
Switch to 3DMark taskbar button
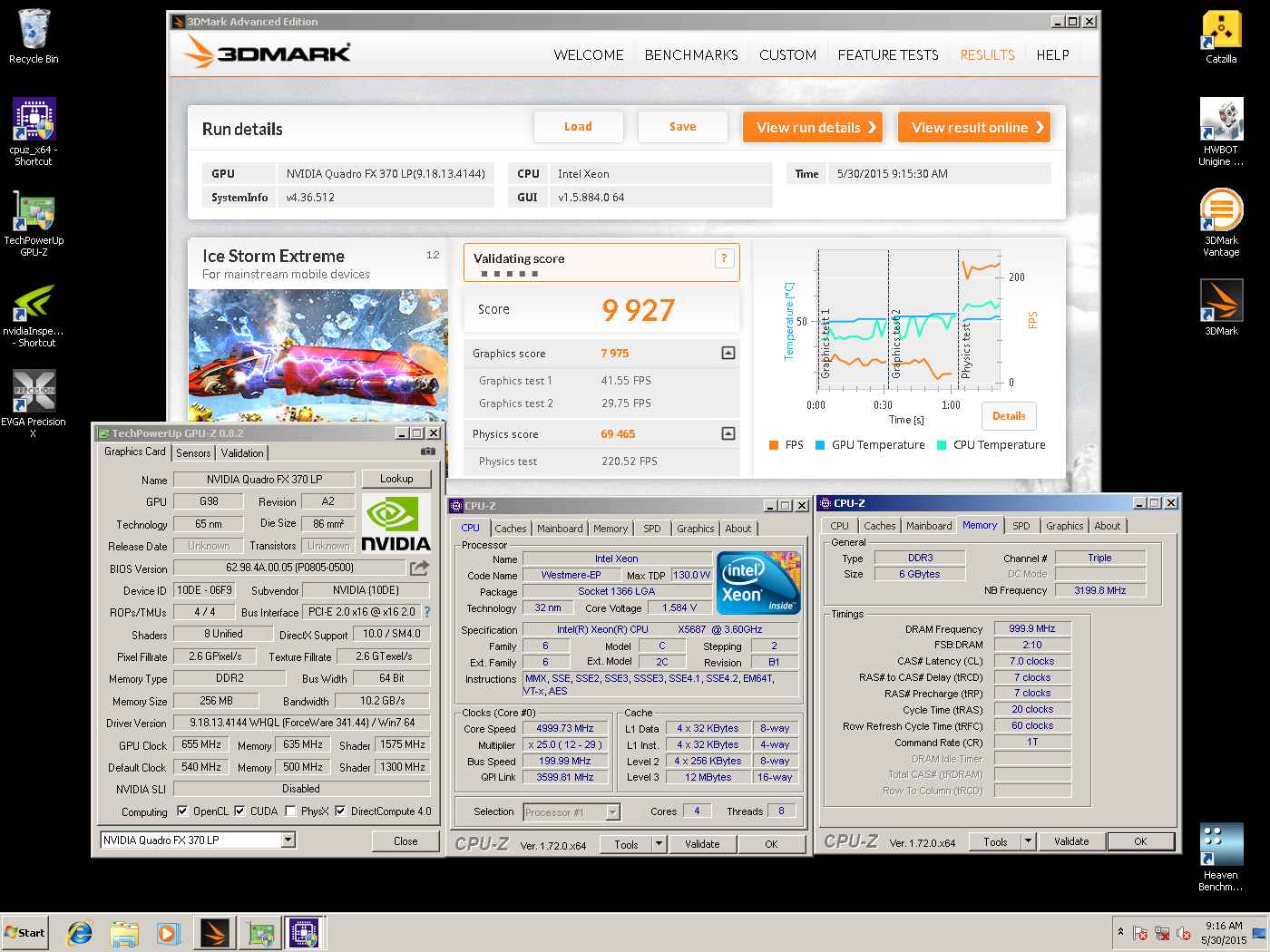215,932
